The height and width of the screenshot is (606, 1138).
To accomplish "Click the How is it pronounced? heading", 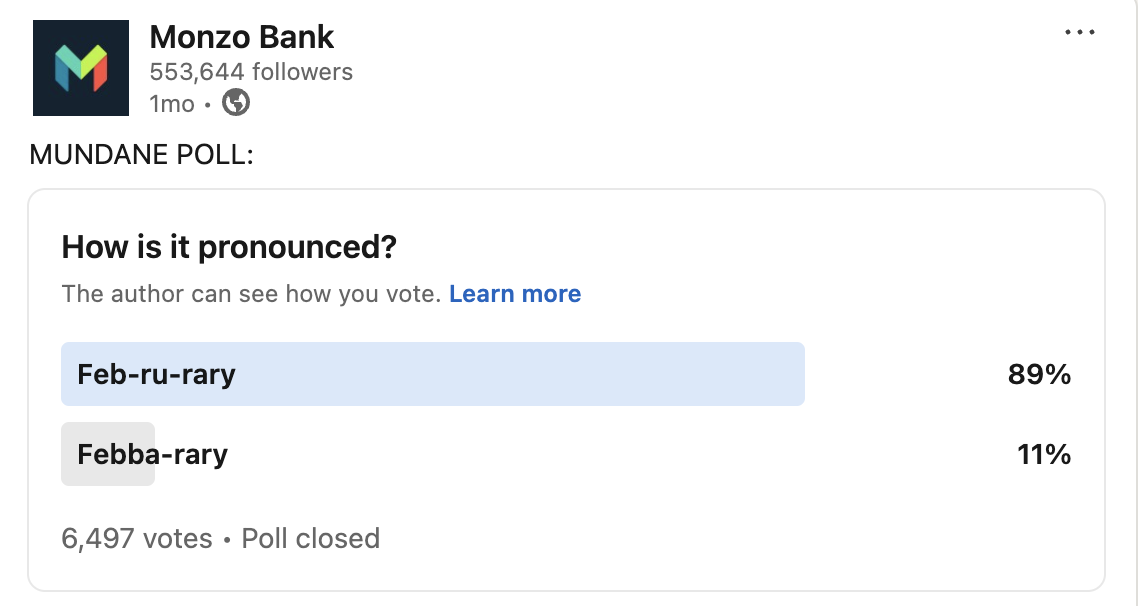I will pos(229,247).
